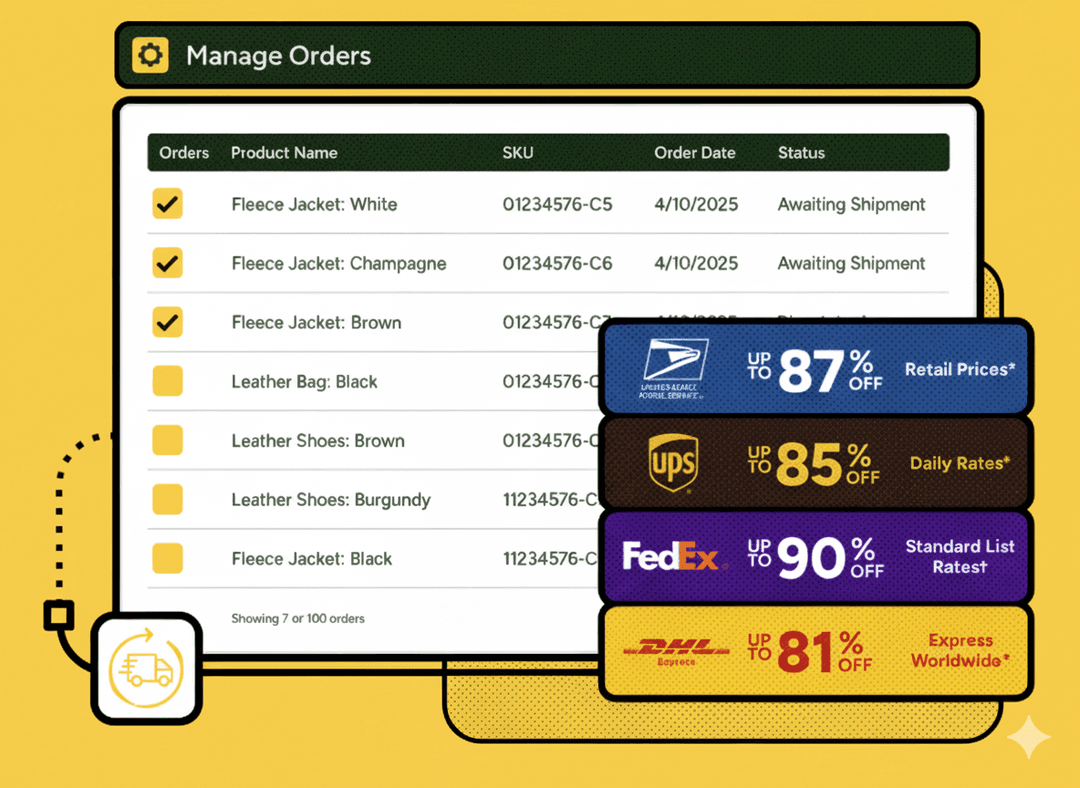Click the gear icon beside Manage Orders

click(x=150, y=55)
